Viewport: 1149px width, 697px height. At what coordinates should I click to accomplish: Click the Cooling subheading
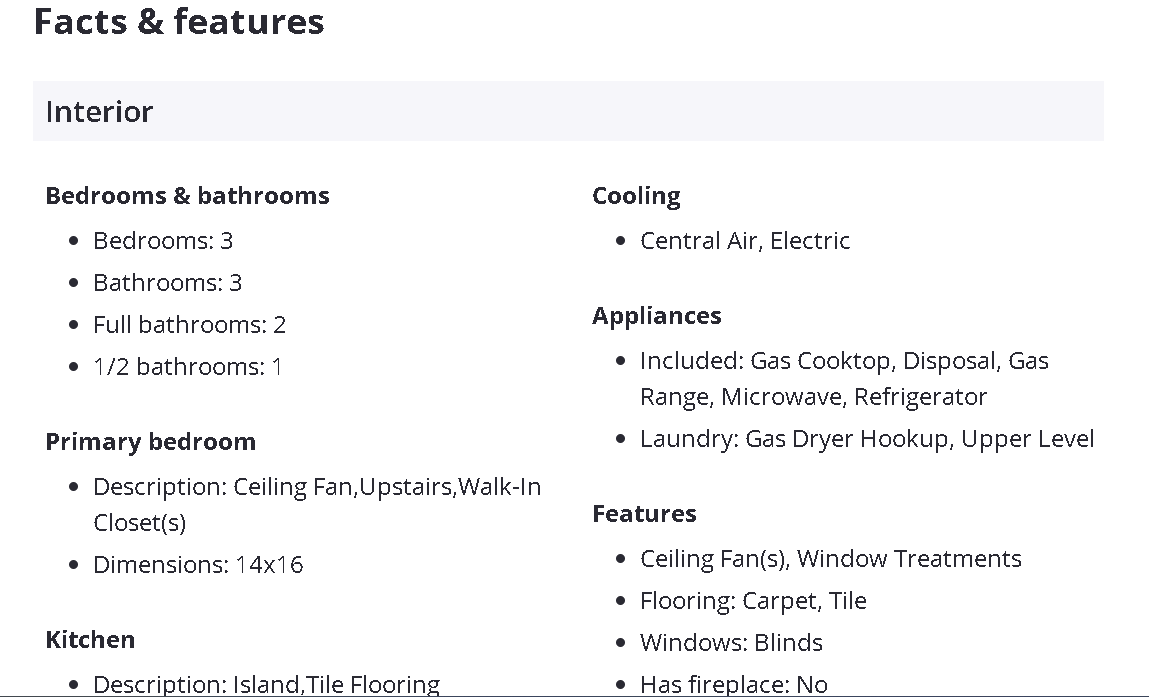pos(636,196)
